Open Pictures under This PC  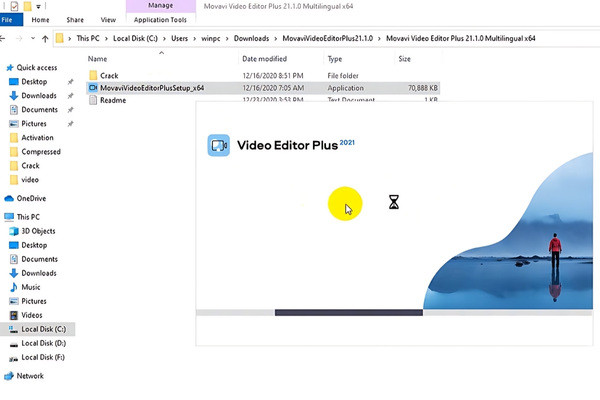click(x=34, y=301)
